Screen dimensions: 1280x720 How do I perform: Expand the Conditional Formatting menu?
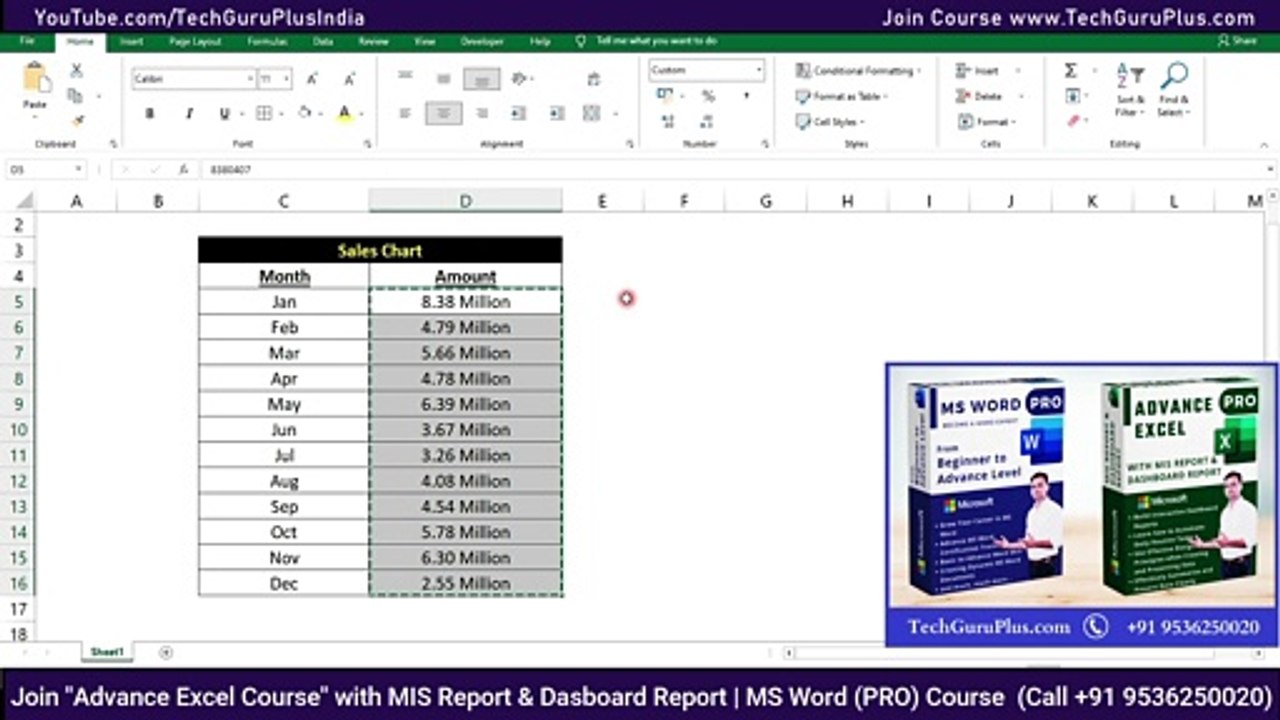(x=858, y=71)
